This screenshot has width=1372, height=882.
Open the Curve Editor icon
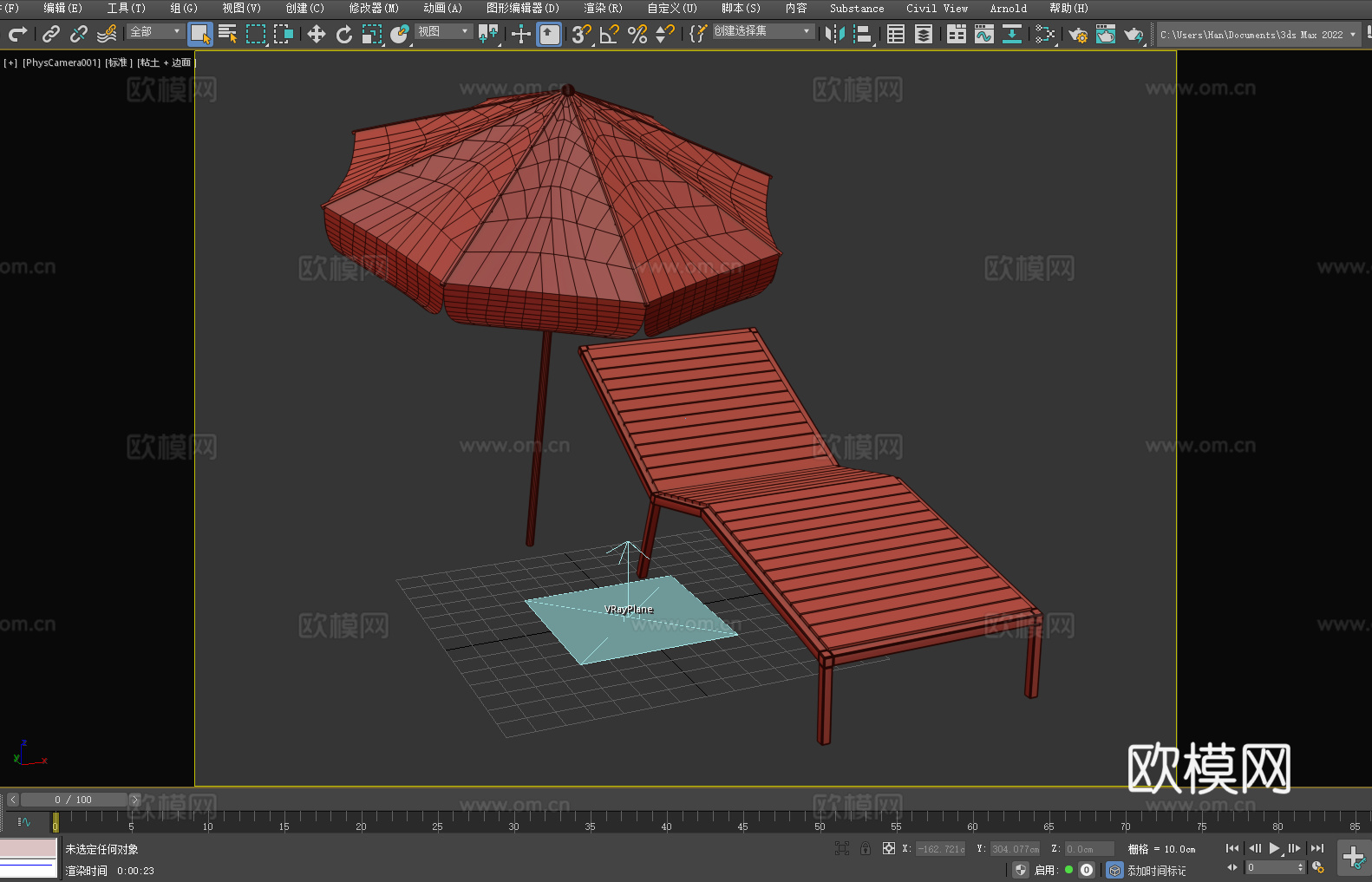[x=984, y=34]
